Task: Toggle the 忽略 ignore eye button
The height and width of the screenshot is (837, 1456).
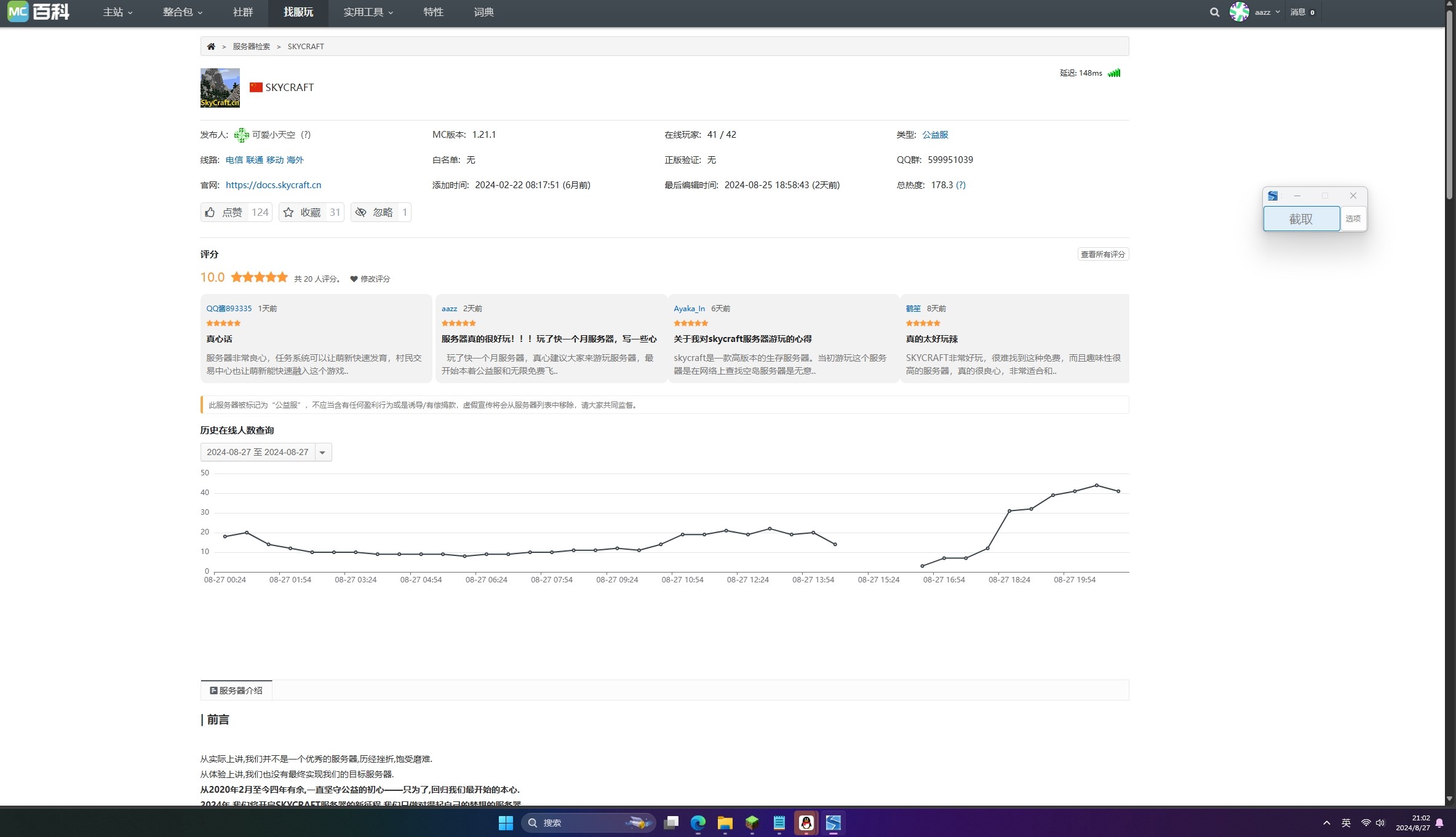Action: pos(381,212)
